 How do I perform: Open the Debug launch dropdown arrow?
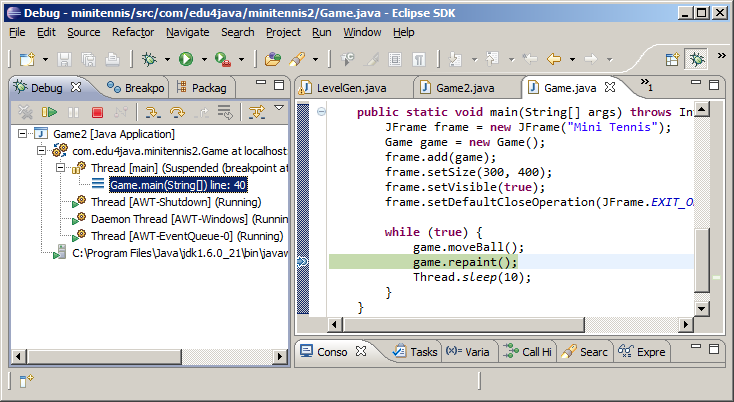(167, 60)
